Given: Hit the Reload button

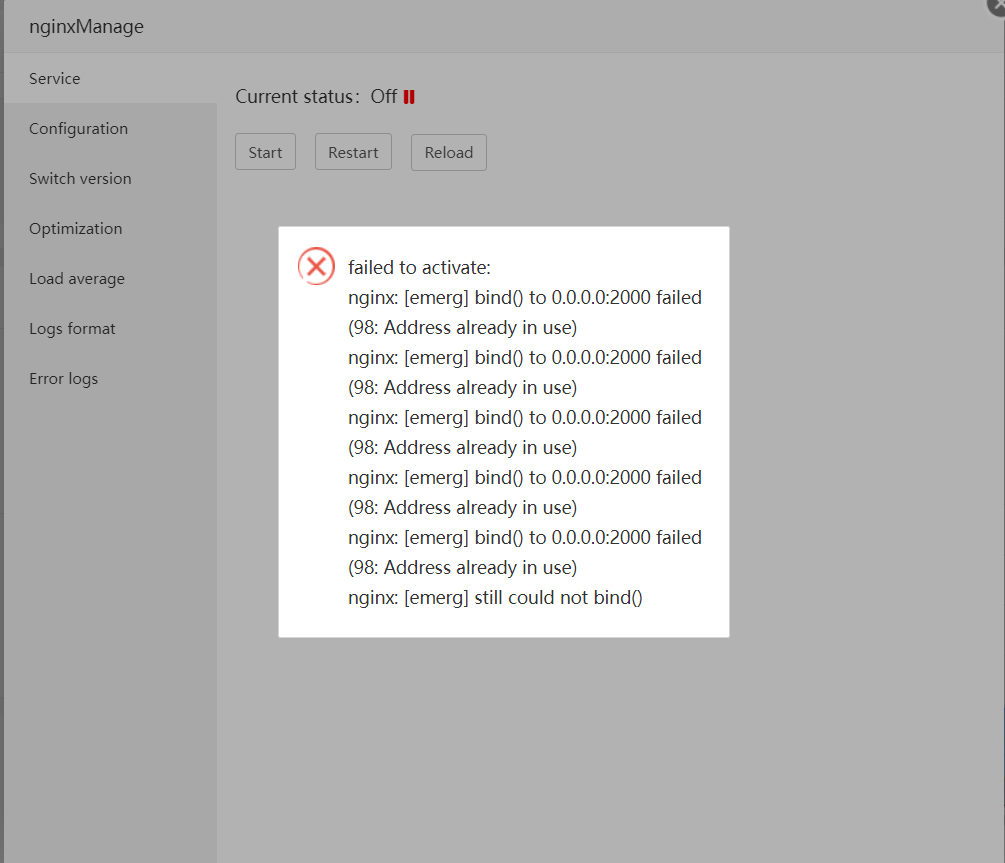Looking at the screenshot, I should (x=448, y=152).
